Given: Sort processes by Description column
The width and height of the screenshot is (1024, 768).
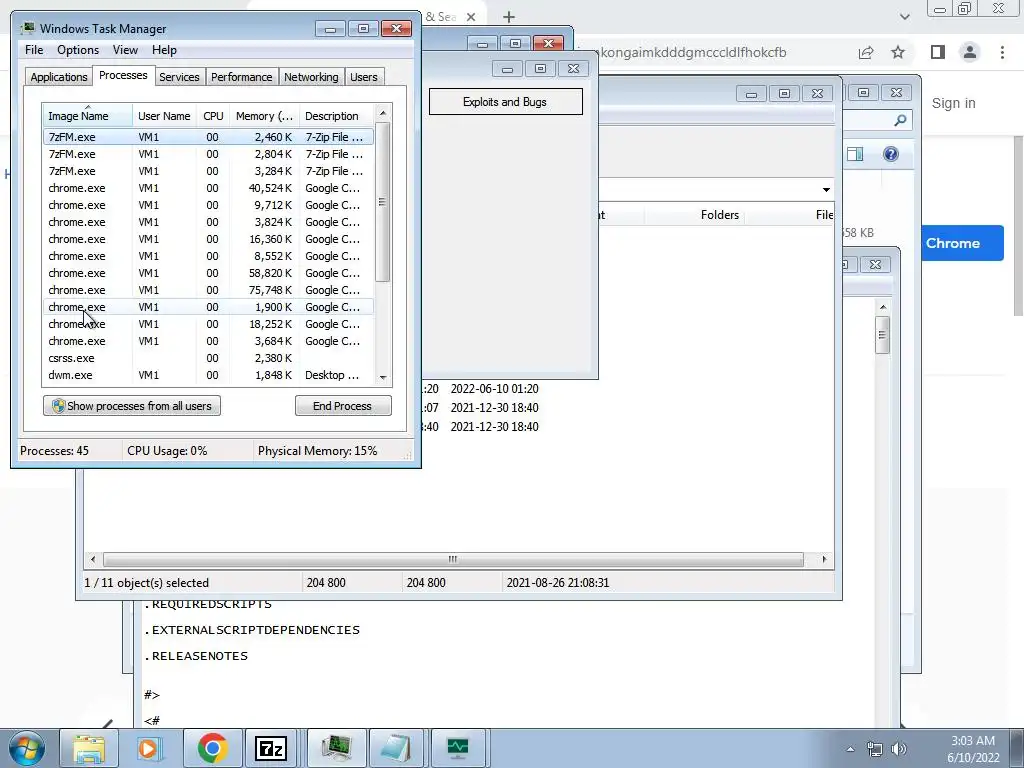Looking at the screenshot, I should (x=336, y=116).
